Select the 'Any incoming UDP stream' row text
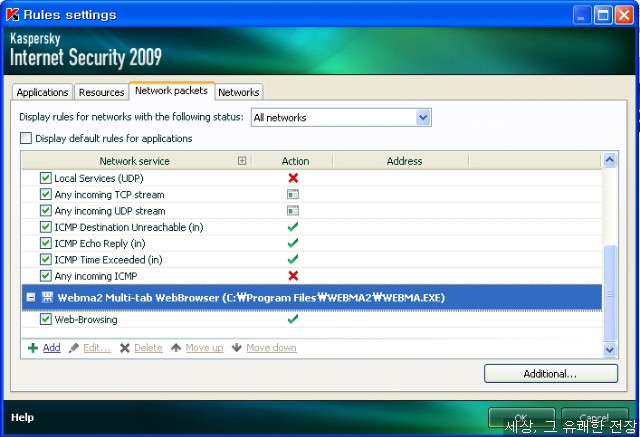Image resolution: width=640 pixels, height=437 pixels. (x=110, y=211)
